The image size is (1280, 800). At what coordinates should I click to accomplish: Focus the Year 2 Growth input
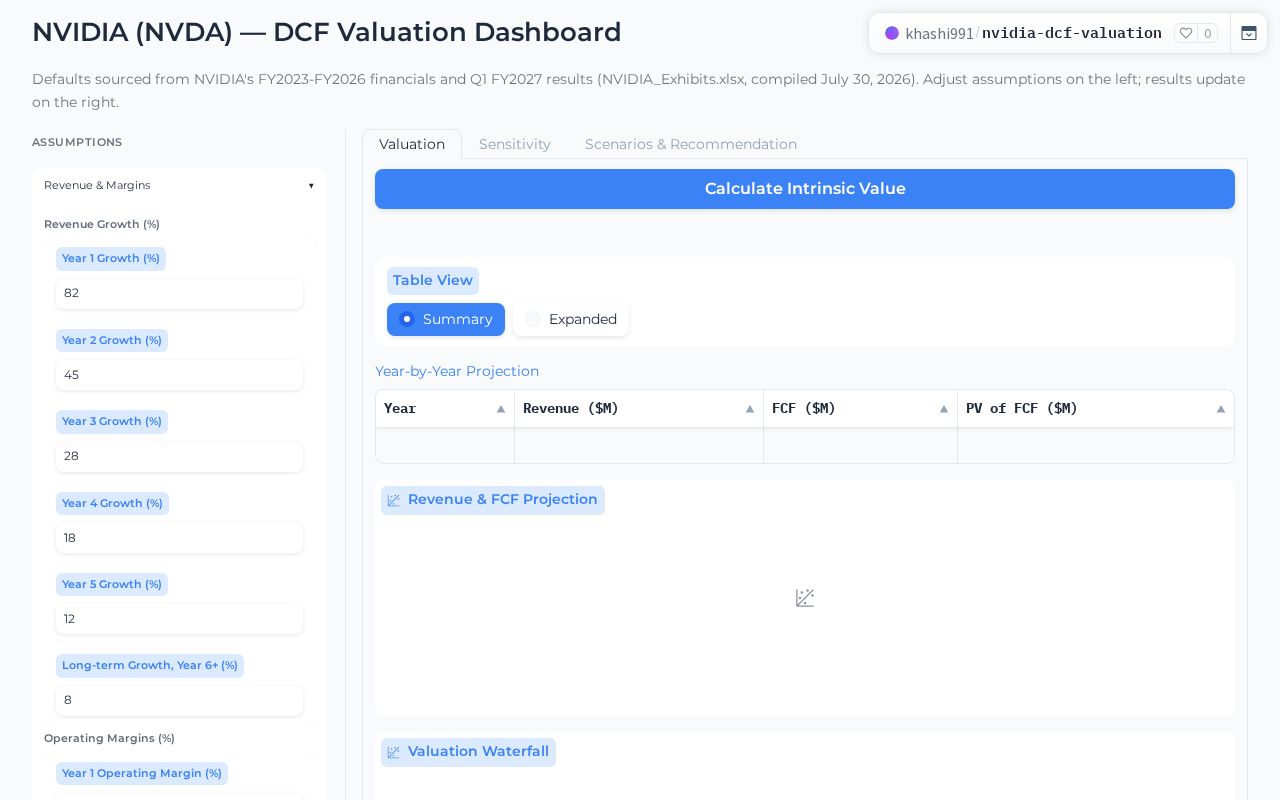(180, 375)
